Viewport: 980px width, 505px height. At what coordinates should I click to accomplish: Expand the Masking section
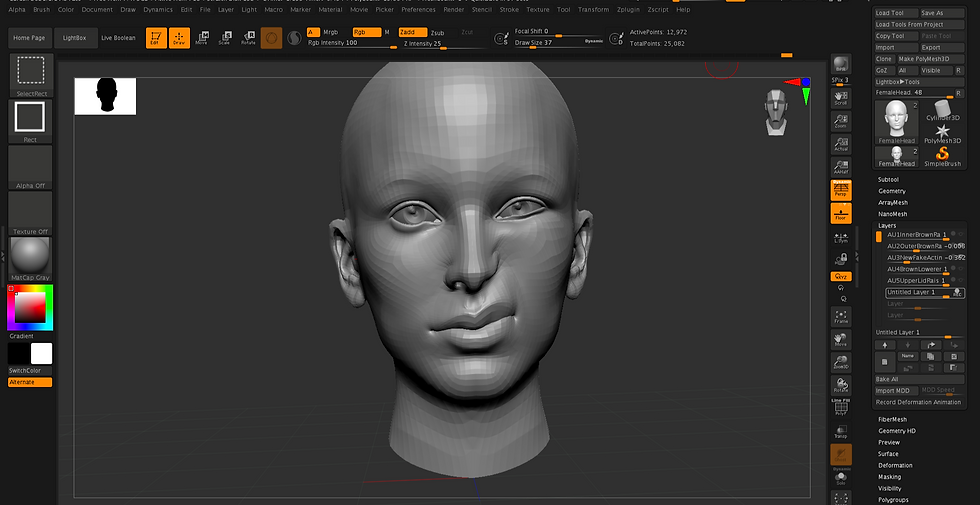[889, 477]
